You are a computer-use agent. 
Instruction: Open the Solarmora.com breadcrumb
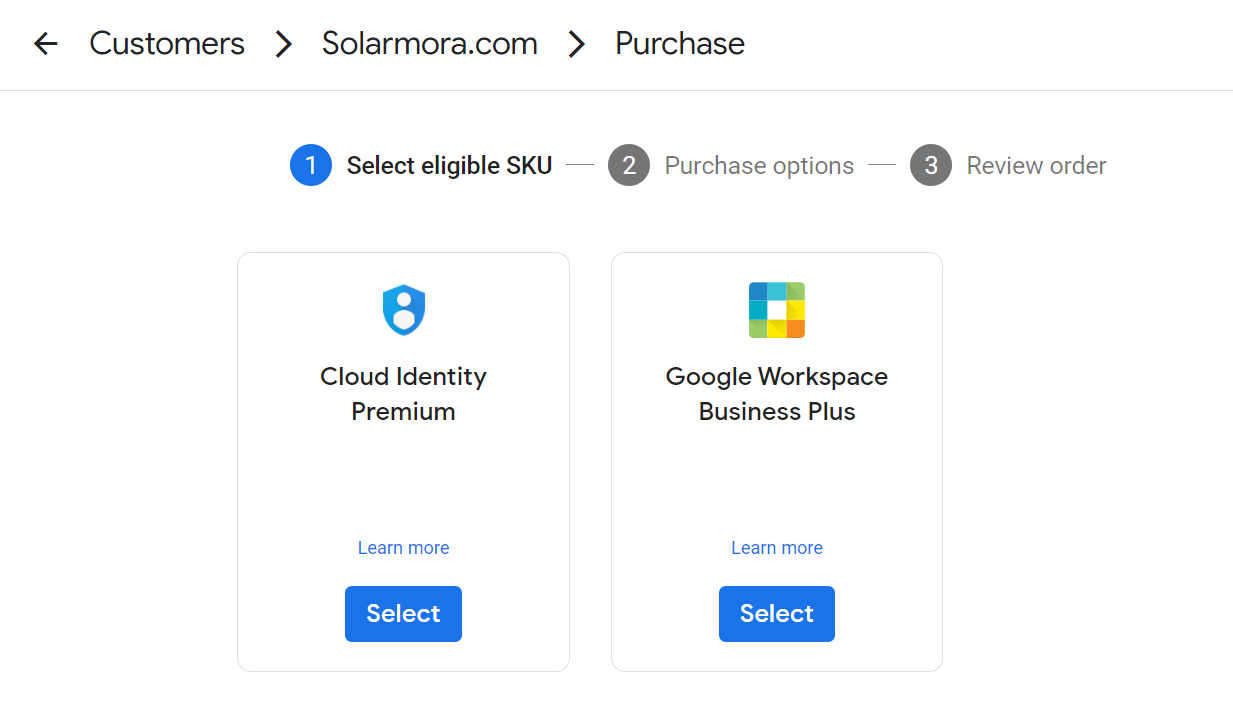tap(430, 44)
